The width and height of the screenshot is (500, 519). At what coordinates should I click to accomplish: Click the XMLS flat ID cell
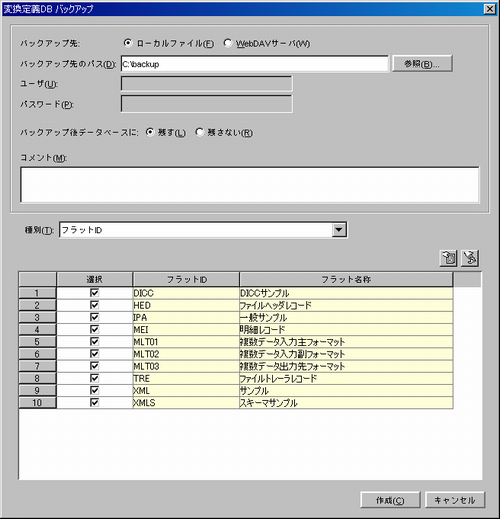[x=186, y=403]
